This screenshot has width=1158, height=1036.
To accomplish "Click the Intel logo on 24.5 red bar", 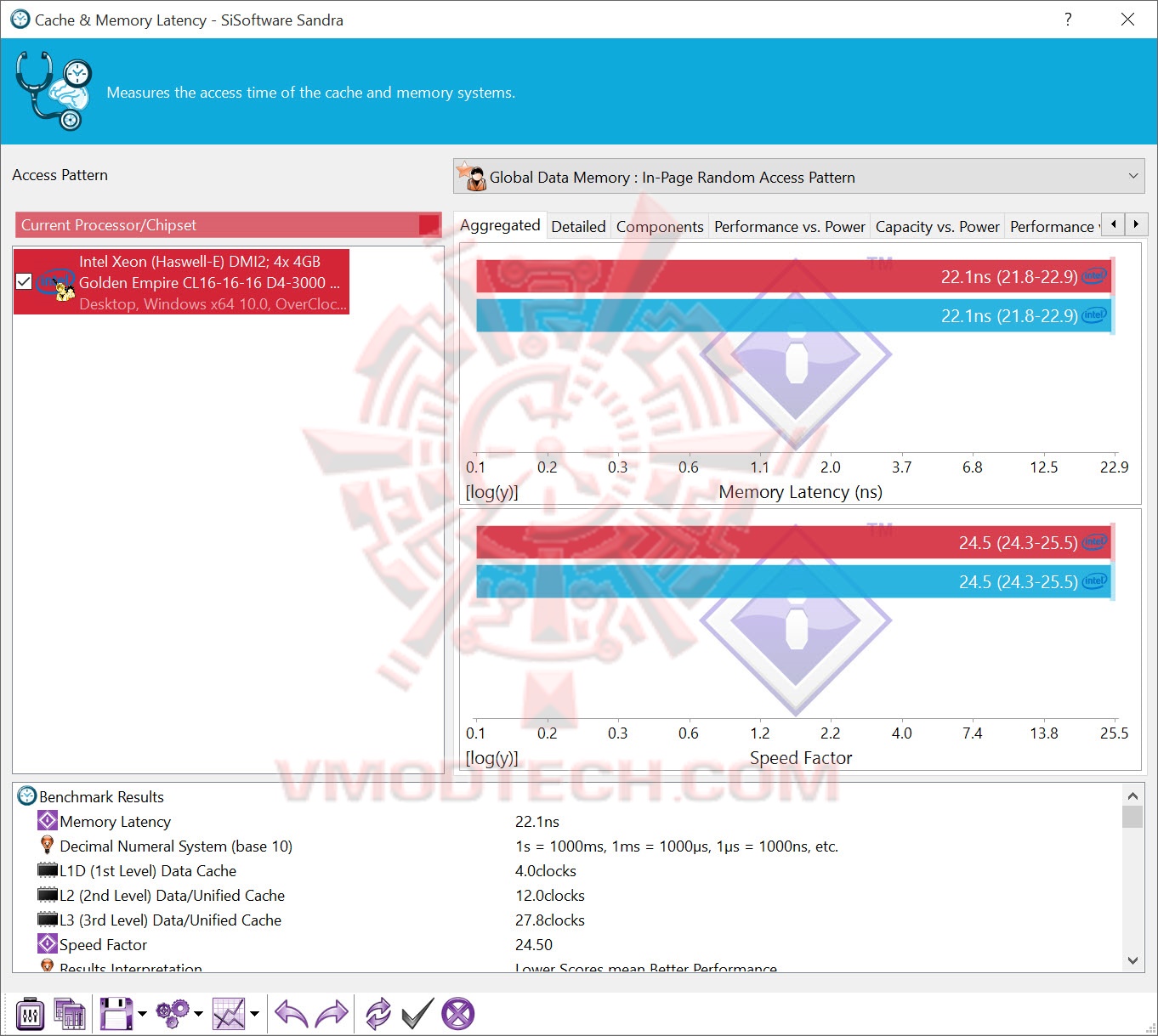I will click(x=1094, y=541).
